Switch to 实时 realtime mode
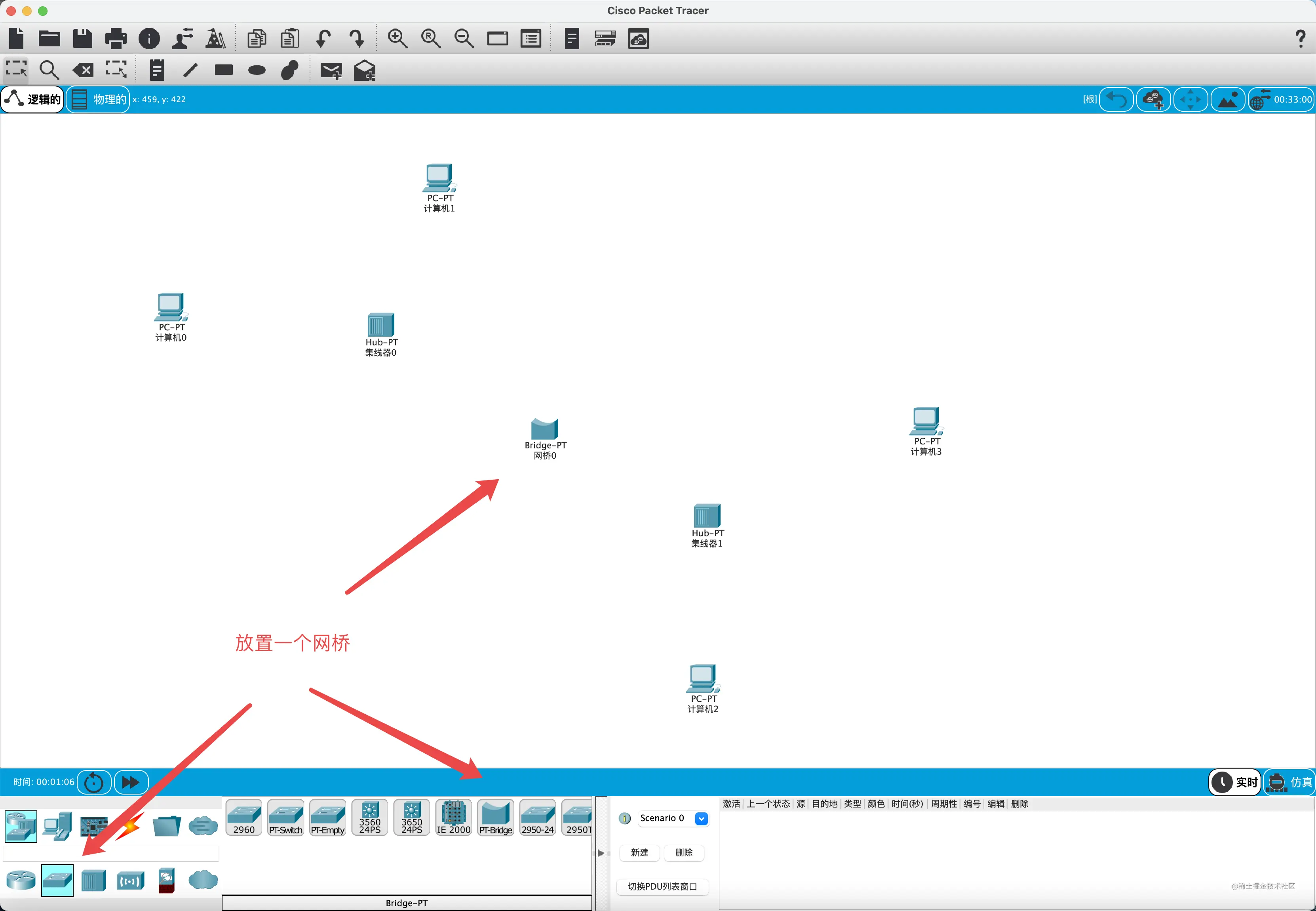Viewport: 1316px width, 911px height. click(x=1235, y=782)
